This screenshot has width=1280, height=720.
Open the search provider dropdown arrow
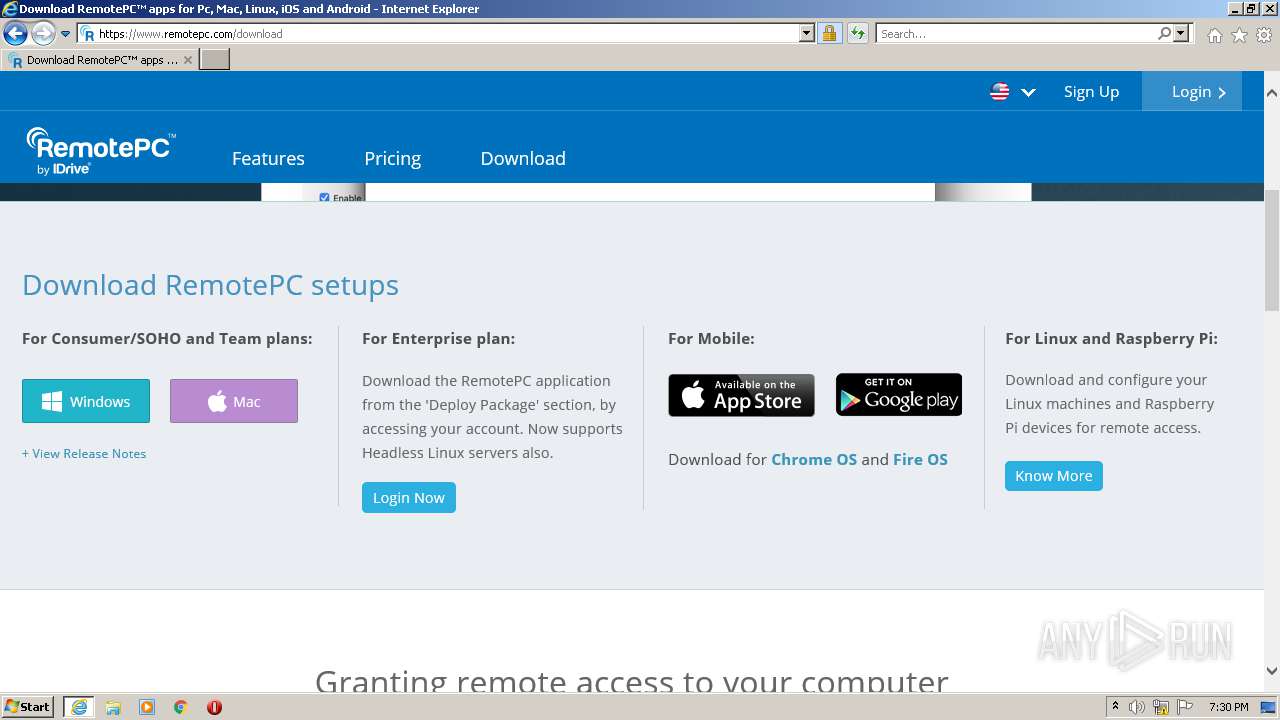(1181, 34)
